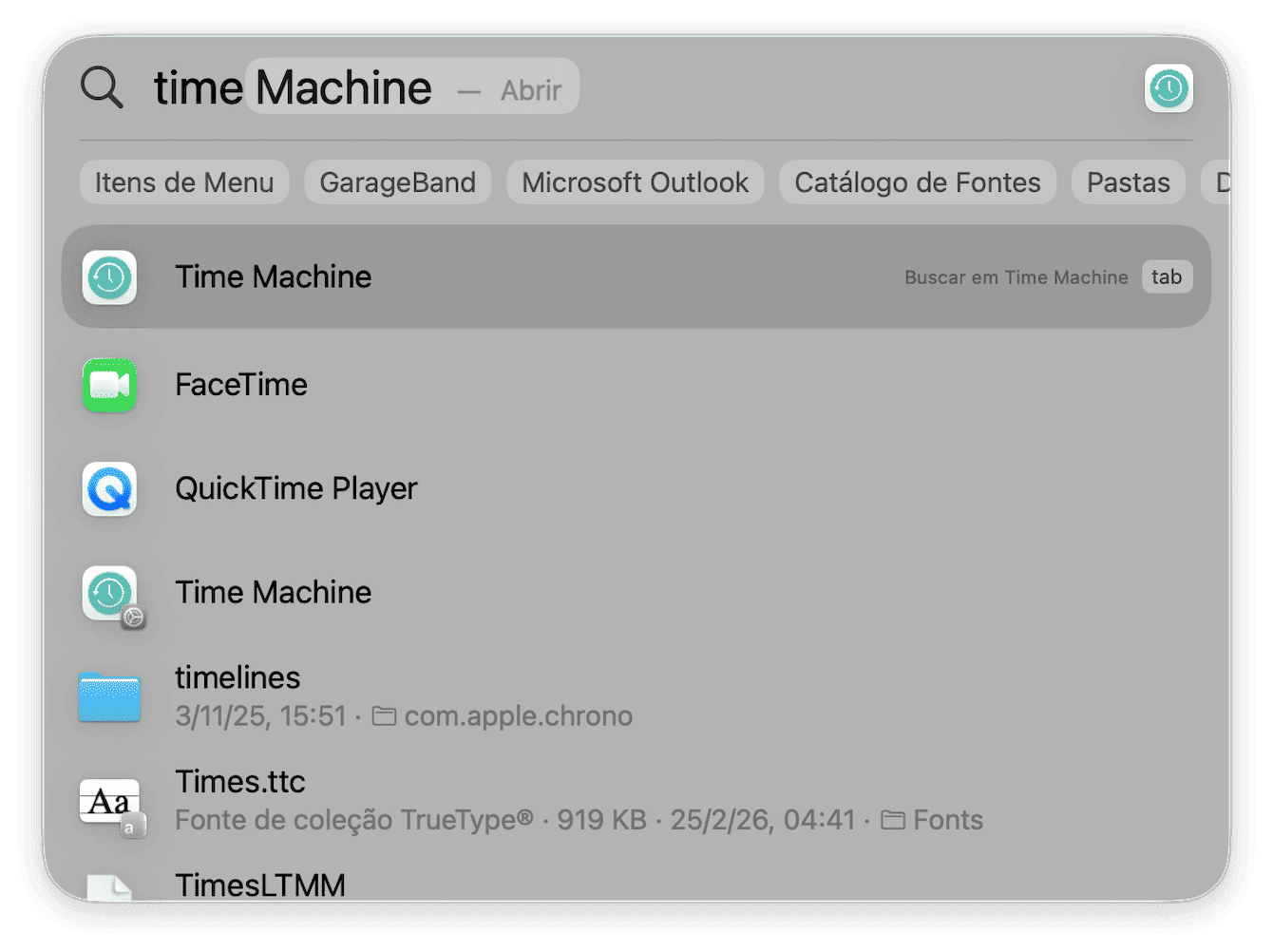Image resolution: width=1273 pixels, height=952 pixels.
Task: Click the Abrir action hint
Action: click(531, 90)
